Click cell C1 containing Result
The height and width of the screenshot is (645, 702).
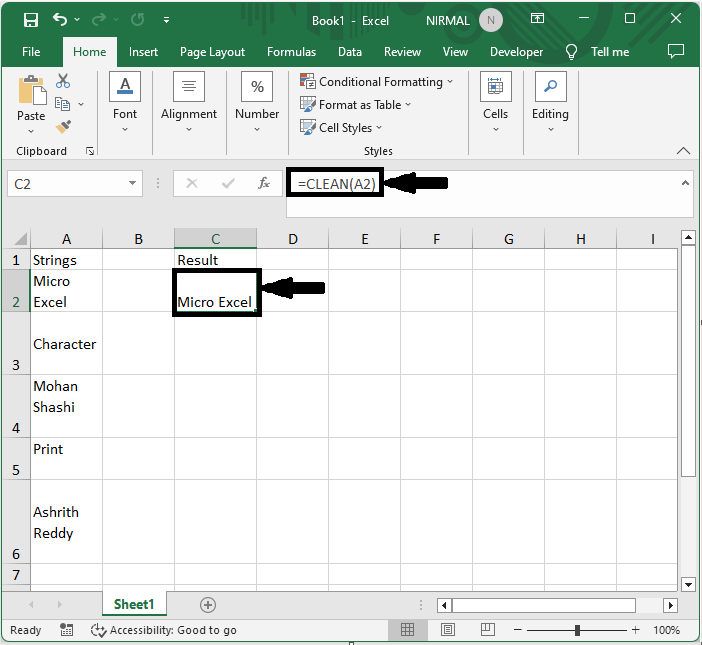click(215, 259)
